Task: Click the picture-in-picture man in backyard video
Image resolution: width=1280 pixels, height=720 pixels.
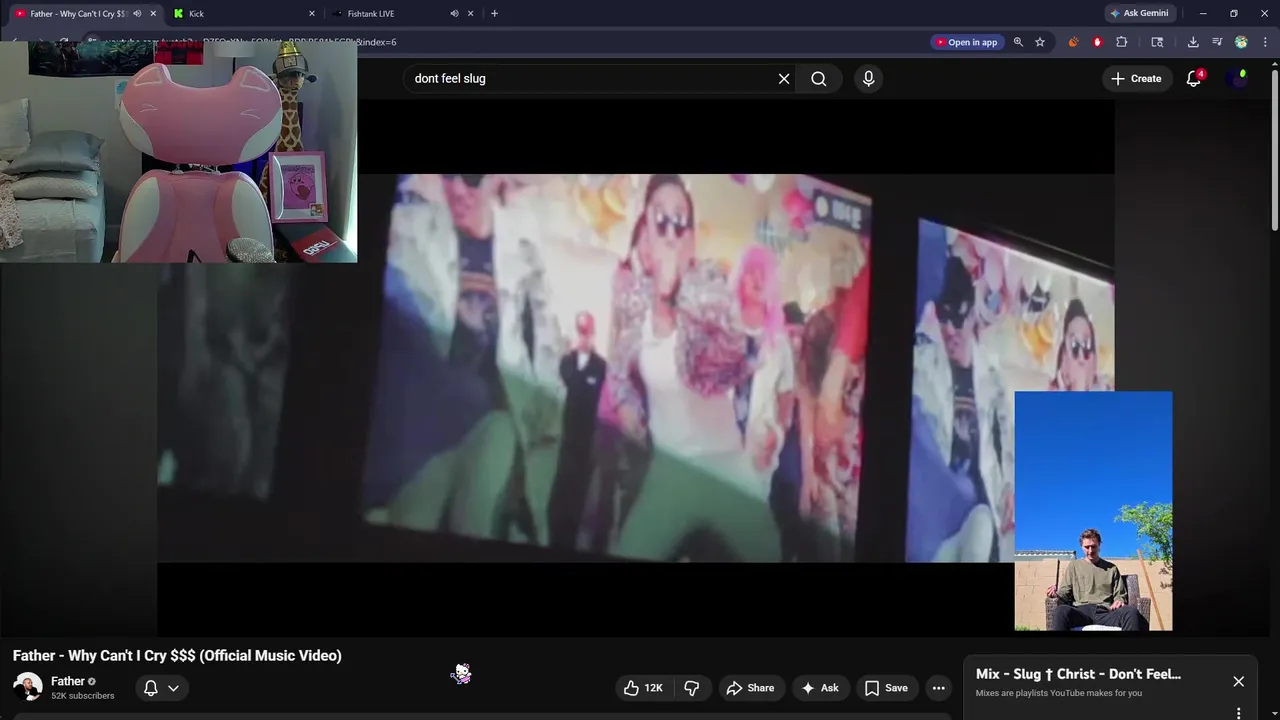Action: 1093,511
